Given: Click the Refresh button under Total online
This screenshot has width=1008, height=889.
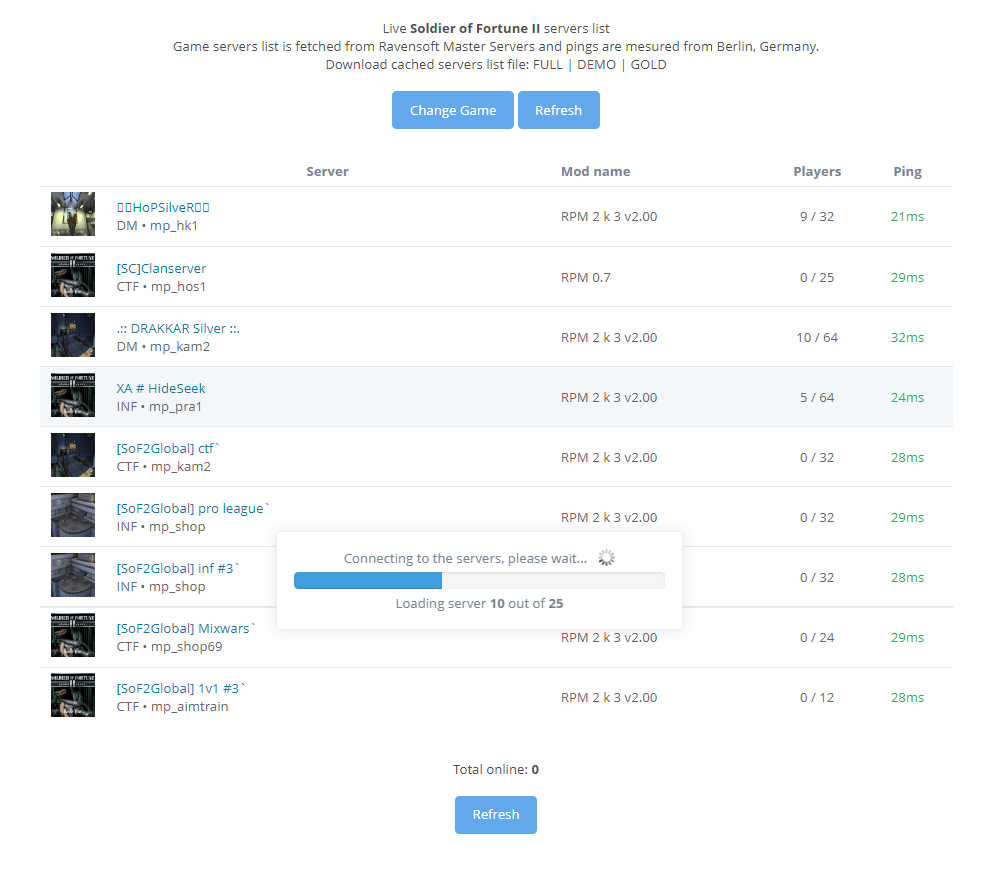Looking at the screenshot, I should tap(496, 814).
